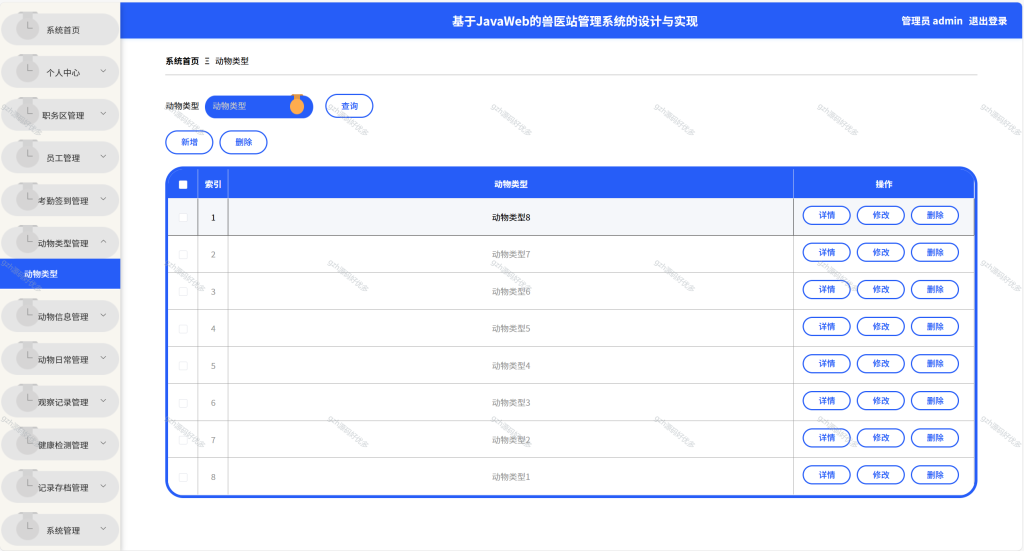The height and width of the screenshot is (551, 1024).
Task: Click the 动物类型 column header
Action: point(511,185)
